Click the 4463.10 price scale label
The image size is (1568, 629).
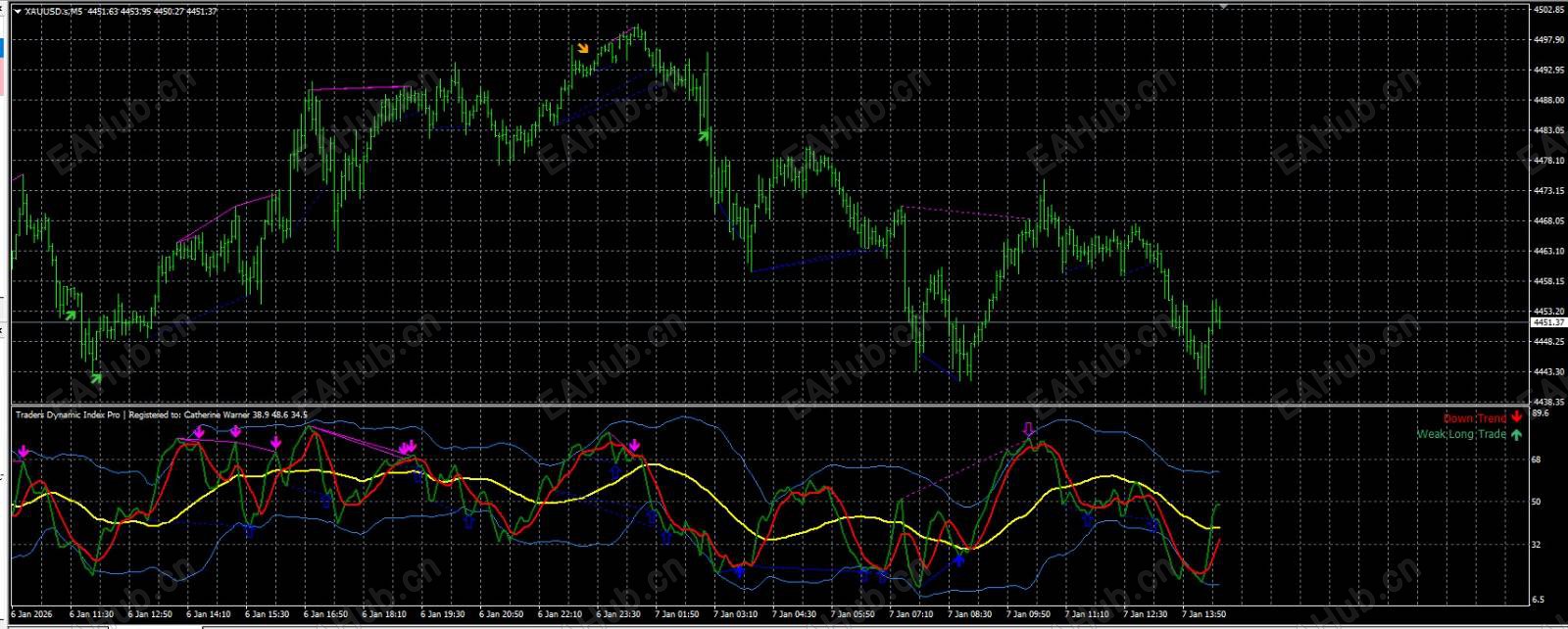pos(1548,251)
